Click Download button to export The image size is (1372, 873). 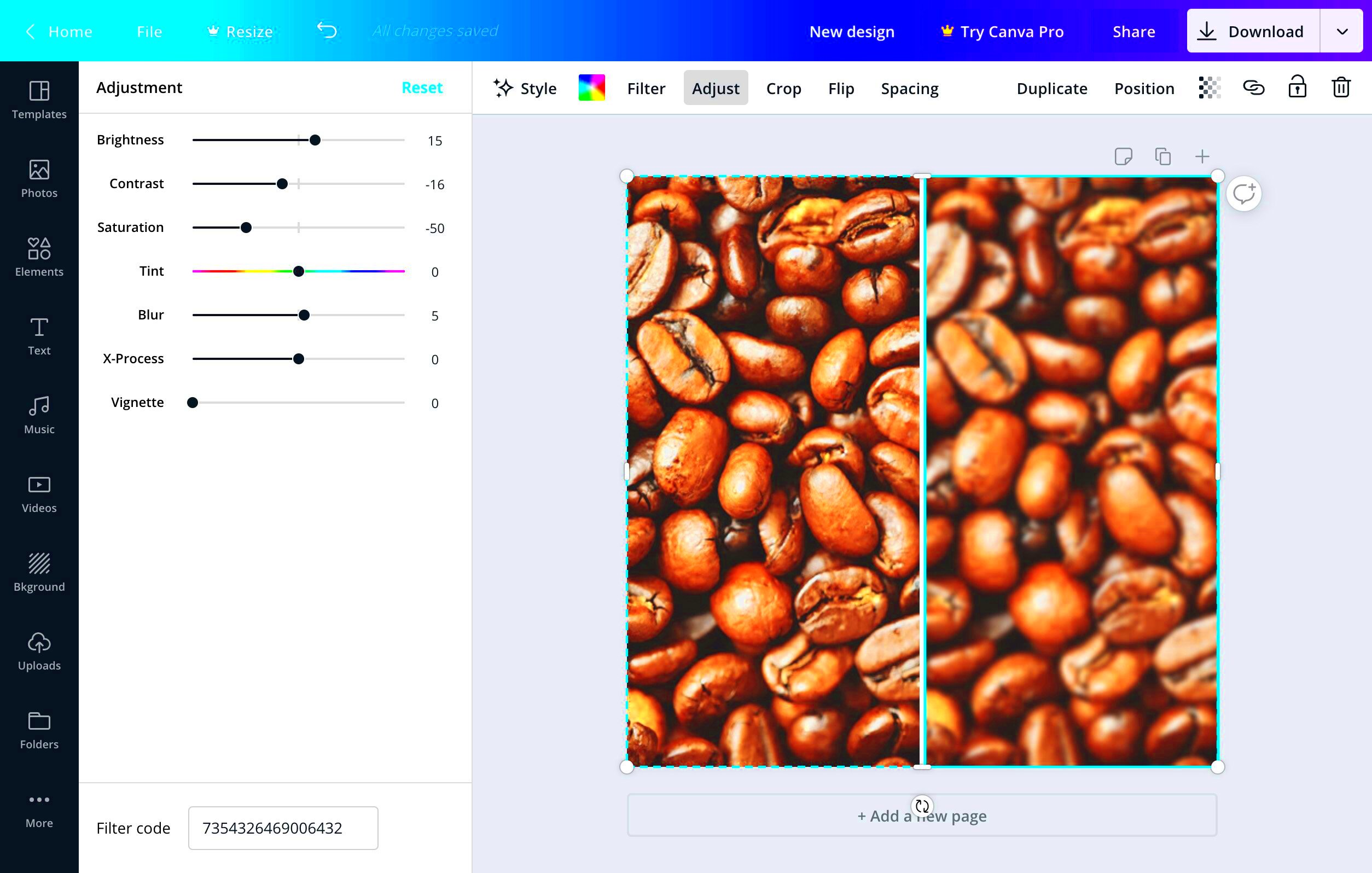pos(1266,31)
